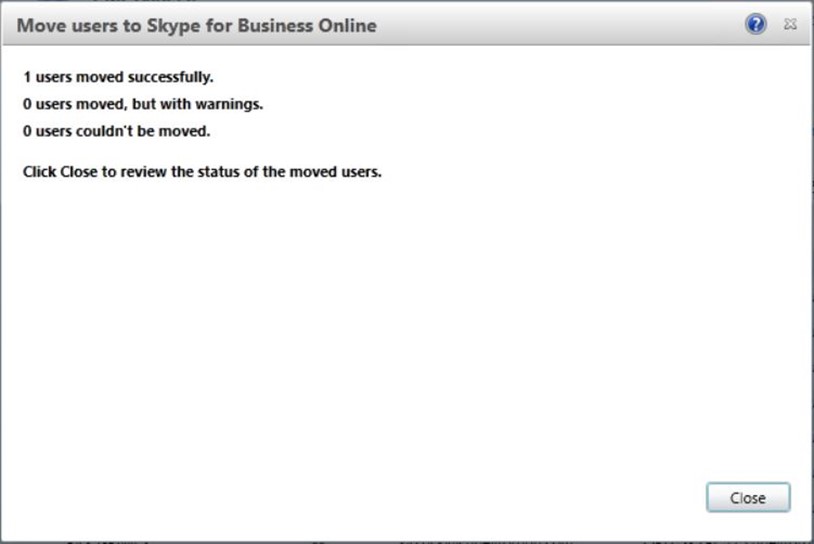Screen dimensions: 814x544
Task: Select the '1 users moved successfully' line
Action: click(118, 77)
